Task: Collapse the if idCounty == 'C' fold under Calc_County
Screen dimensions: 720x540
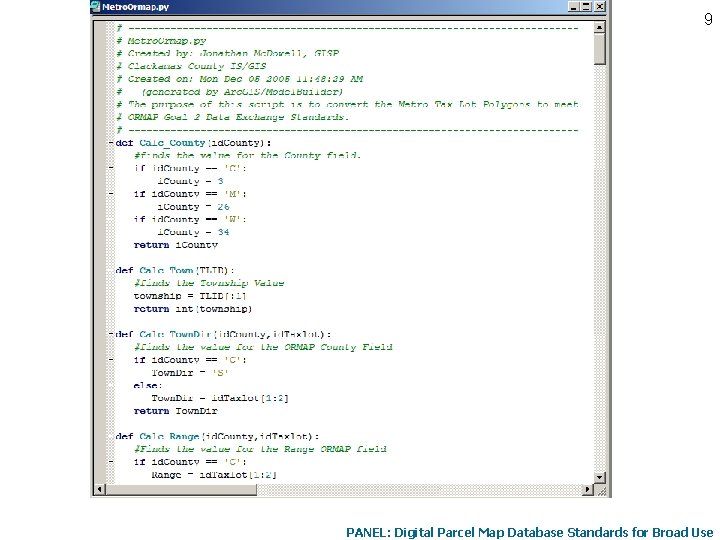Action: coord(111,169)
